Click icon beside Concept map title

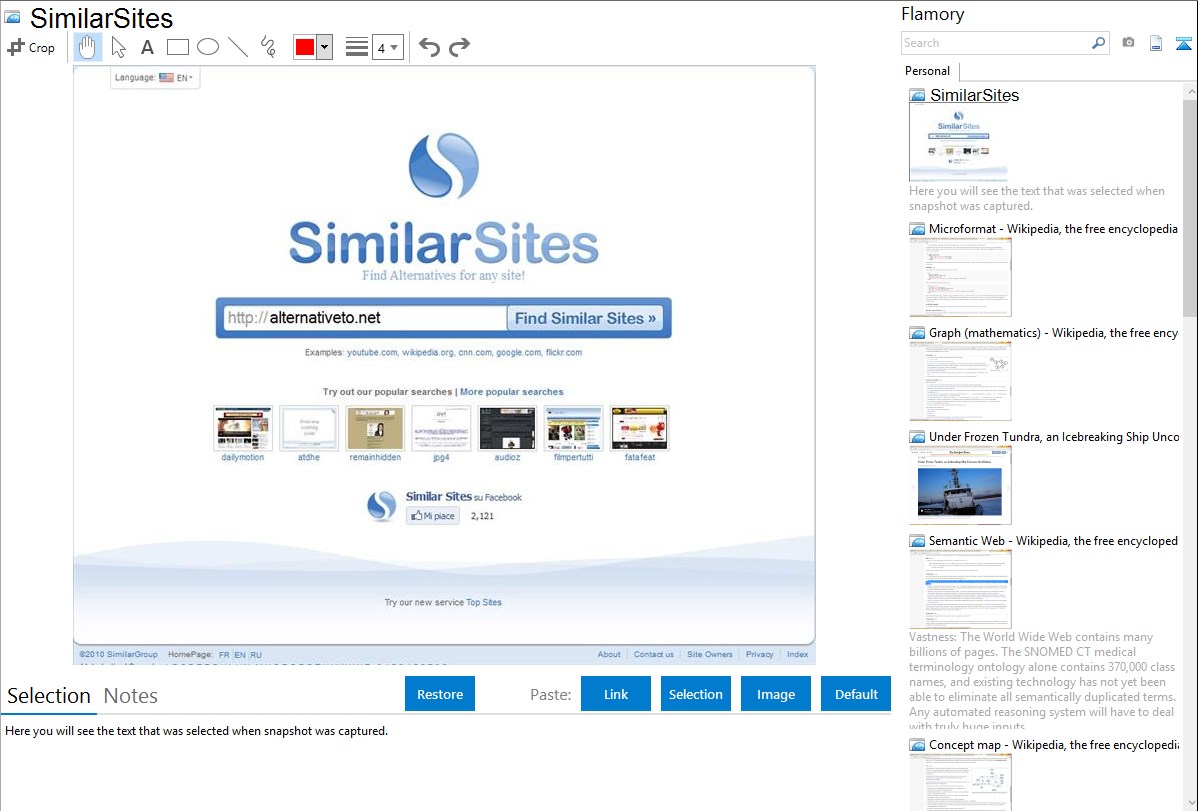point(917,745)
